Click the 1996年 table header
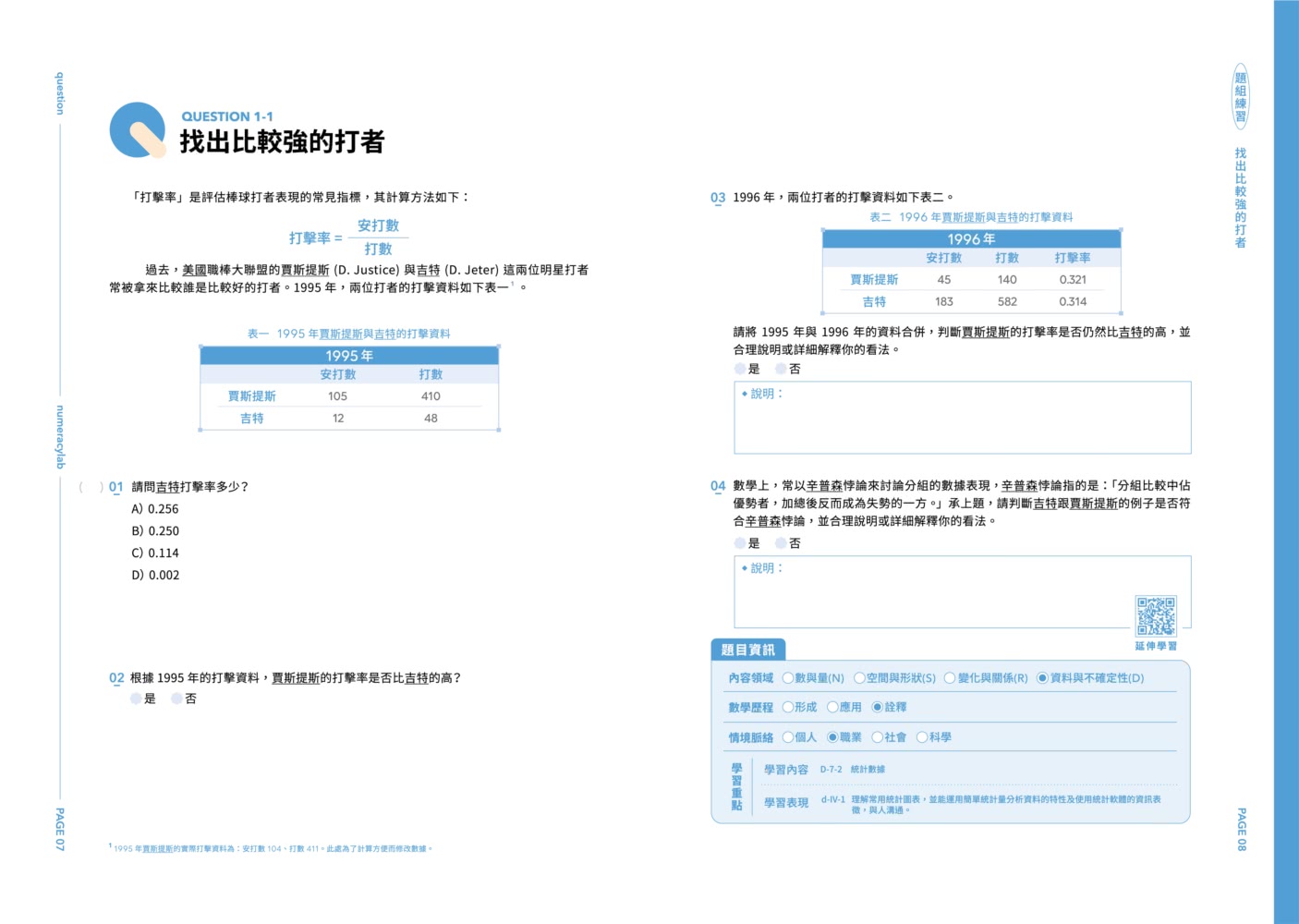 (x=971, y=238)
